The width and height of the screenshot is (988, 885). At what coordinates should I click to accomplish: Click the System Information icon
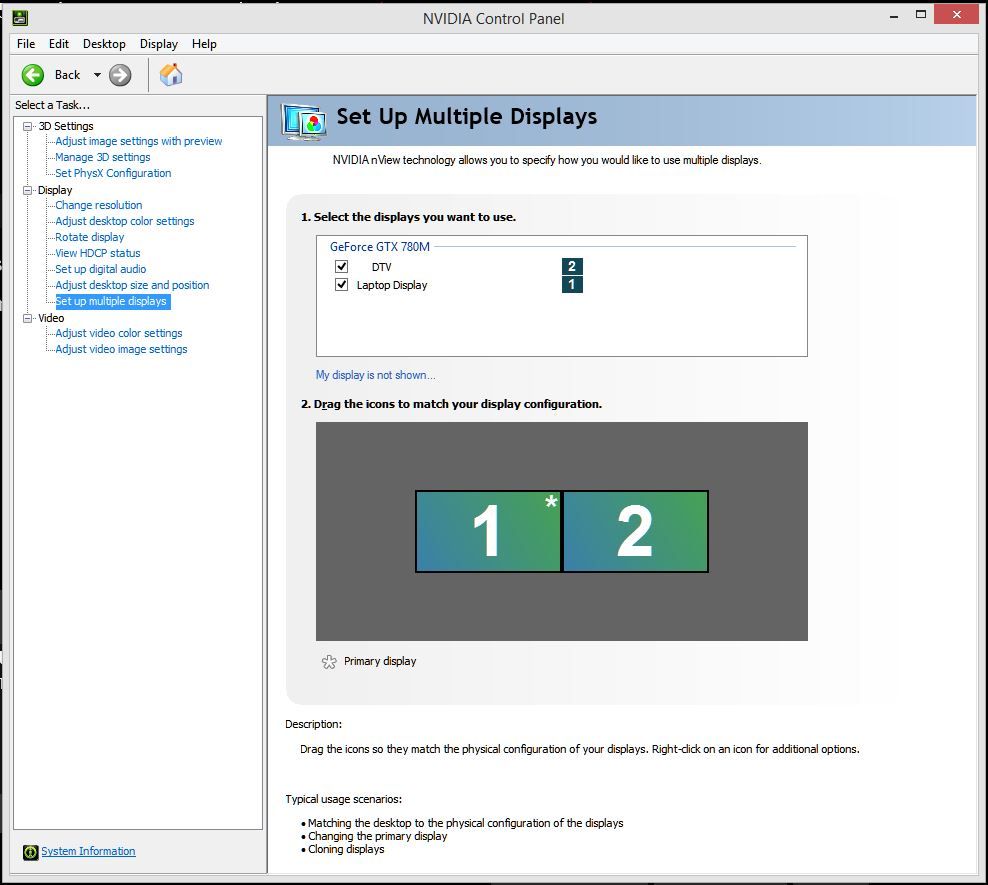(x=30, y=852)
